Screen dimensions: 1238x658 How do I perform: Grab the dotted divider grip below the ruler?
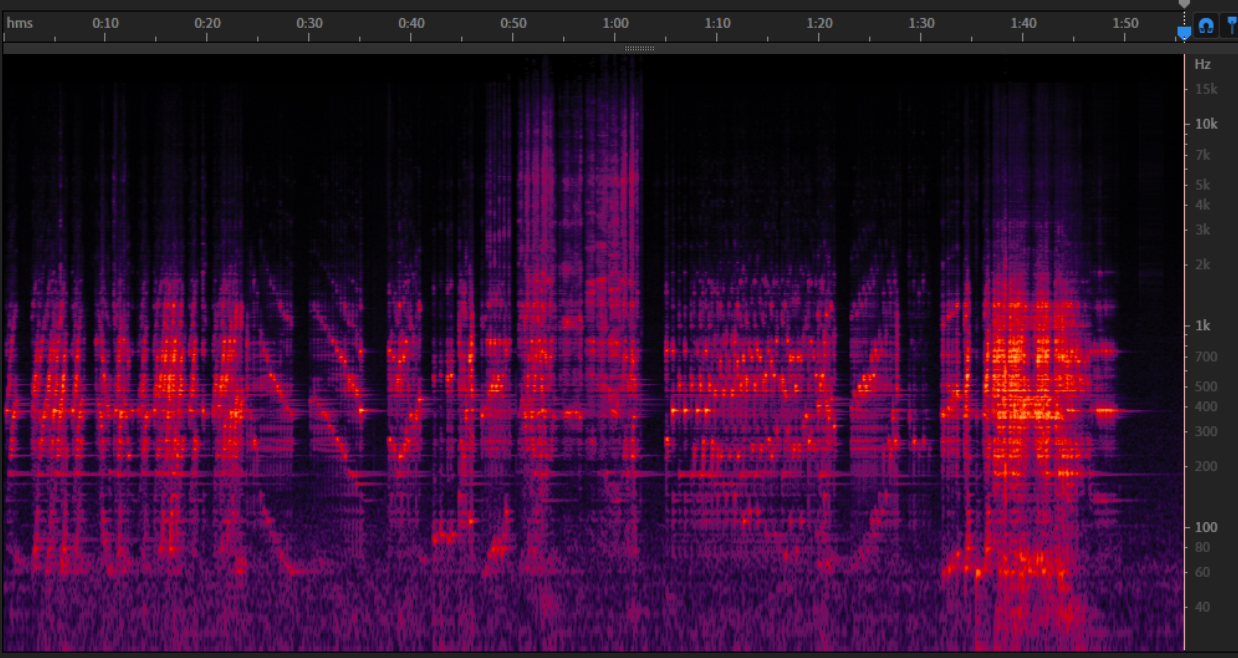640,48
